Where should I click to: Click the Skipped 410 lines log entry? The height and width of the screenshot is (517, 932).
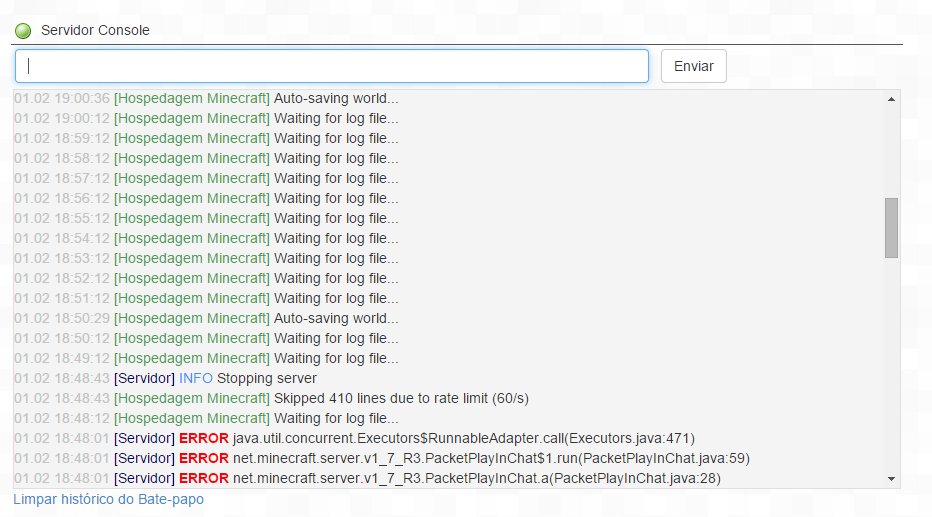(x=272, y=399)
